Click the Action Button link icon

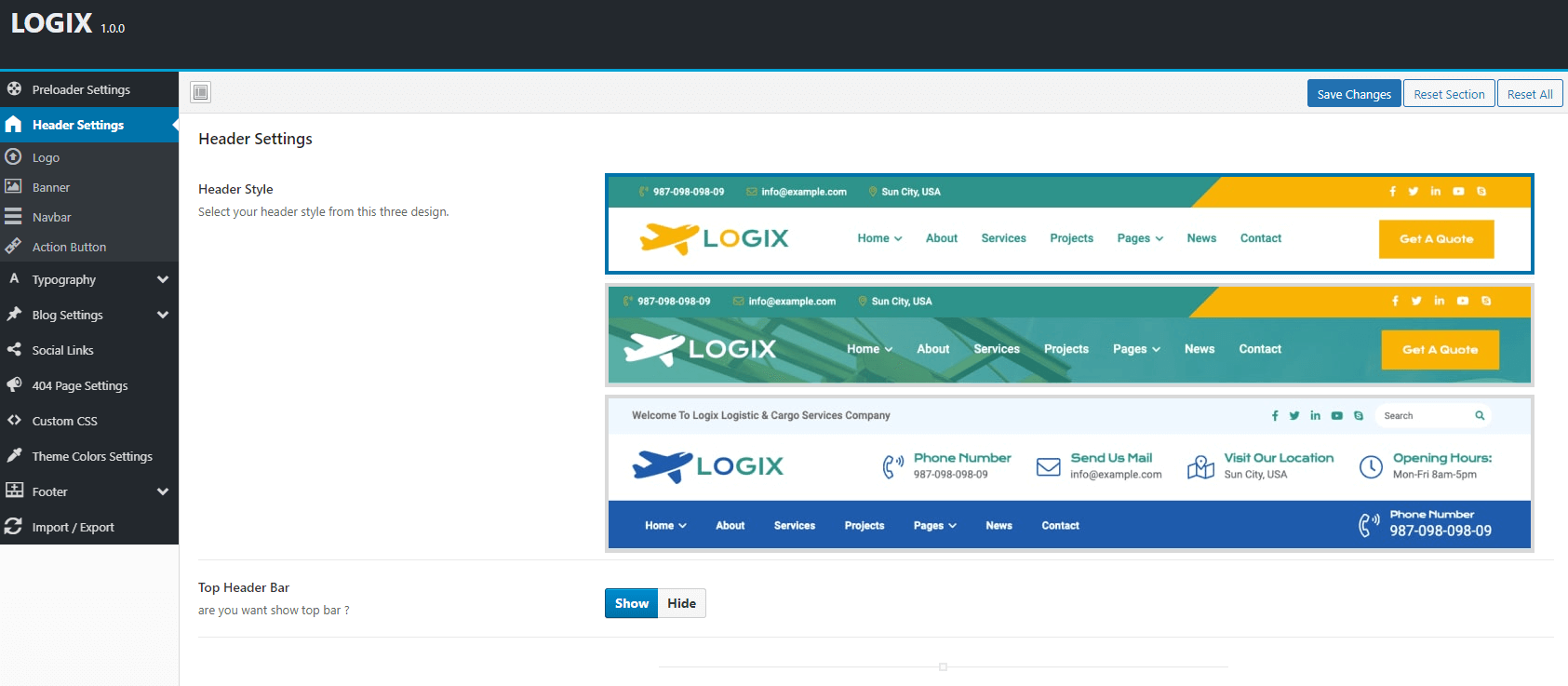tap(14, 247)
